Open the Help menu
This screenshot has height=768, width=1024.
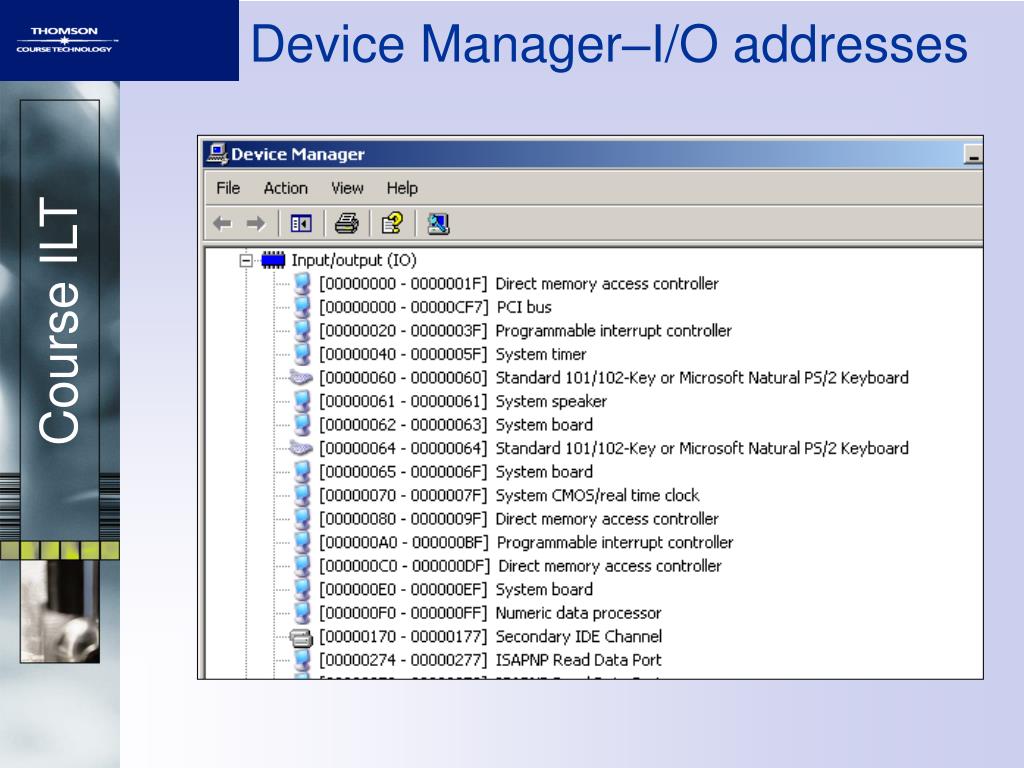click(402, 188)
